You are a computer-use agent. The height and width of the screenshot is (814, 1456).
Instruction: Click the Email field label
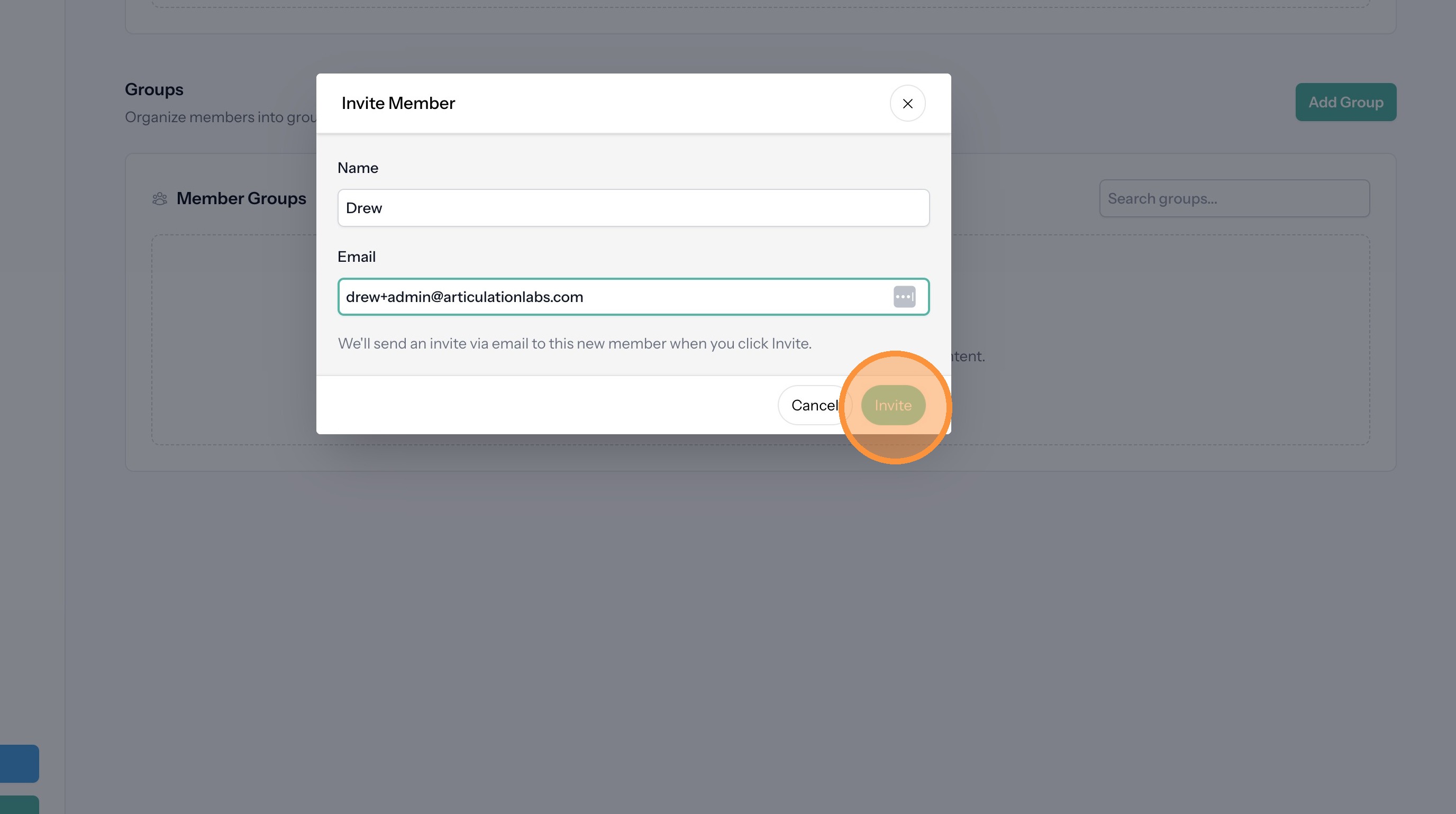click(356, 257)
